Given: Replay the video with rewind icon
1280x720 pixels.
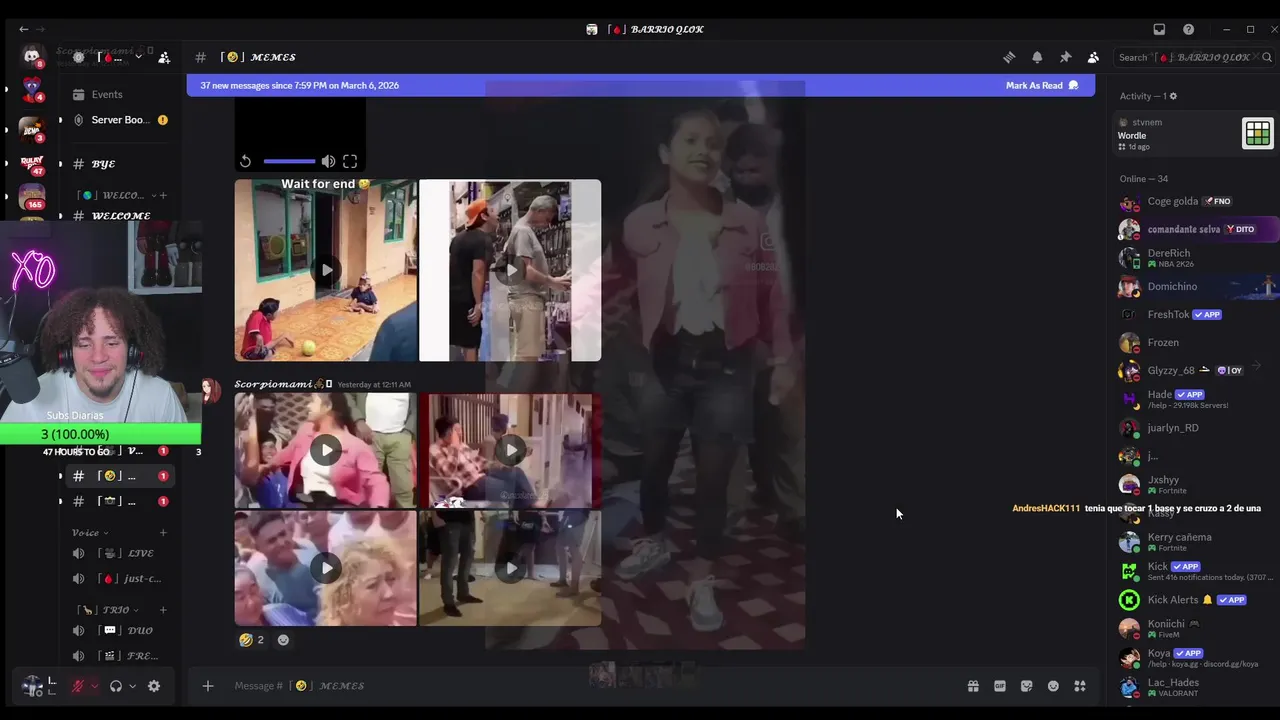Looking at the screenshot, I should (x=245, y=161).
